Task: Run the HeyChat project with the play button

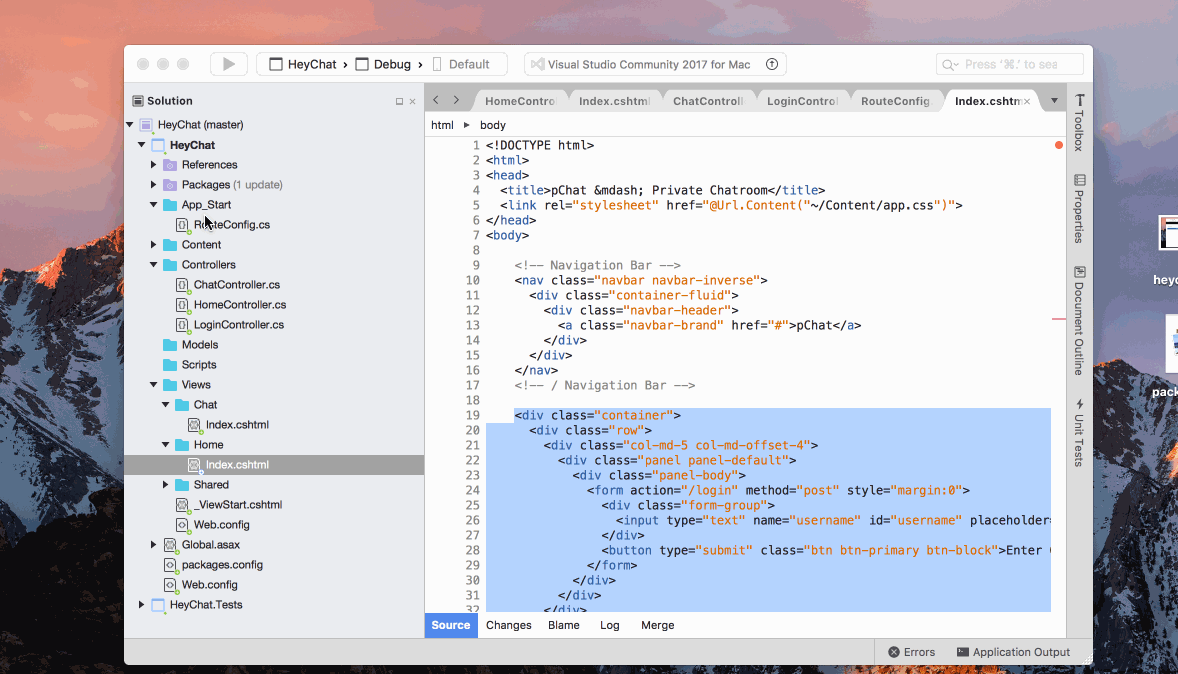Action: point(228,63)
